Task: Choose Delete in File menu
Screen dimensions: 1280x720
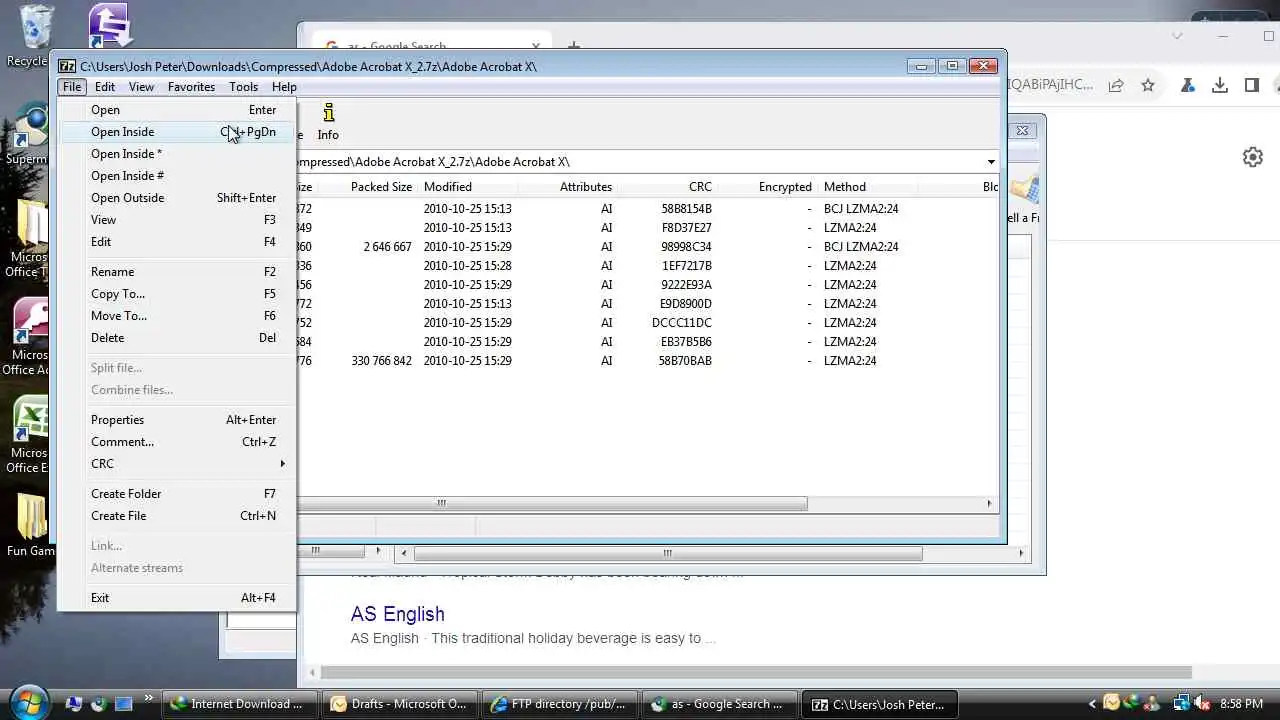Action: (177, 338)
